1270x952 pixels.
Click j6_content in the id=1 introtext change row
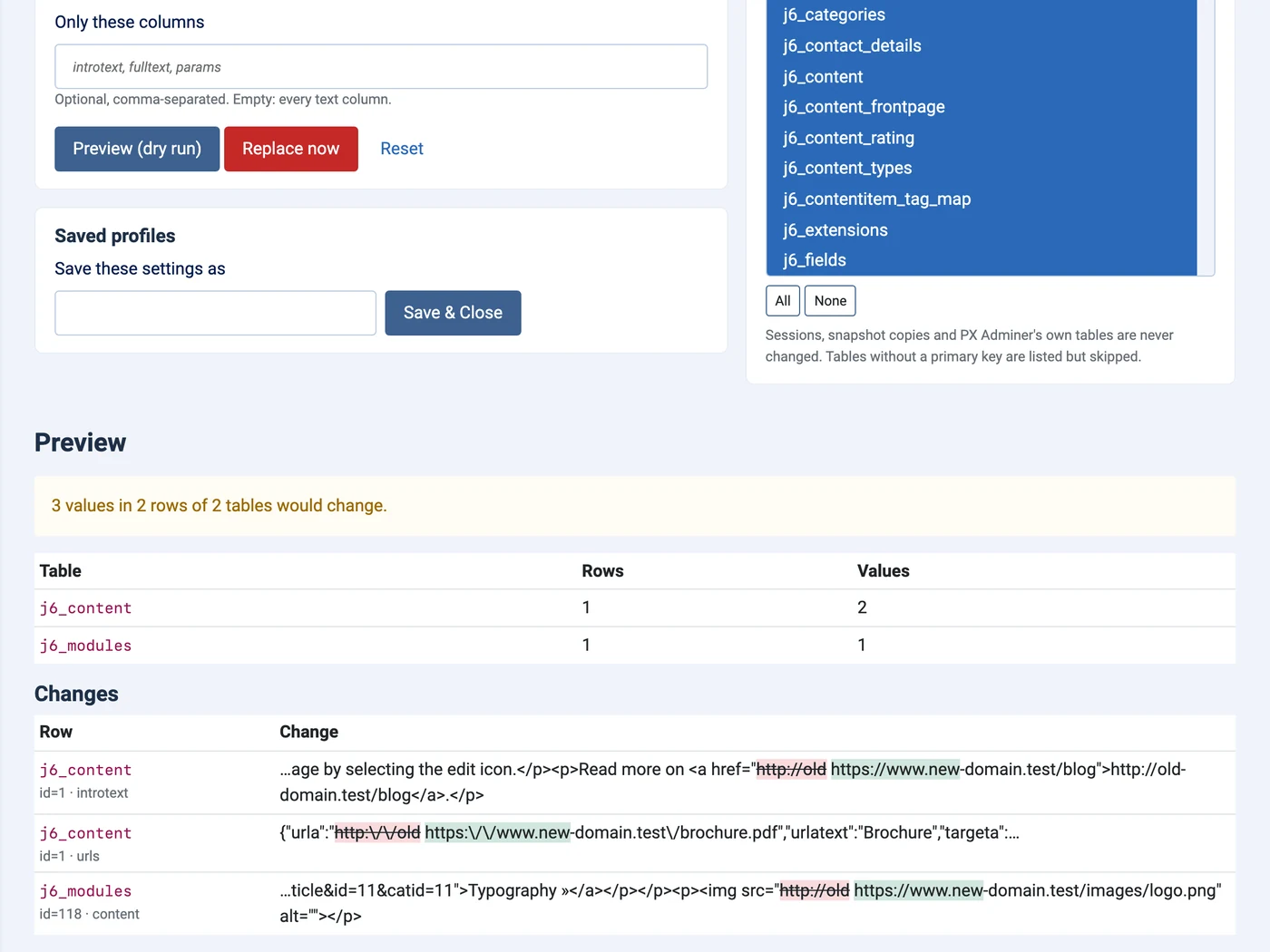[85, 770]
